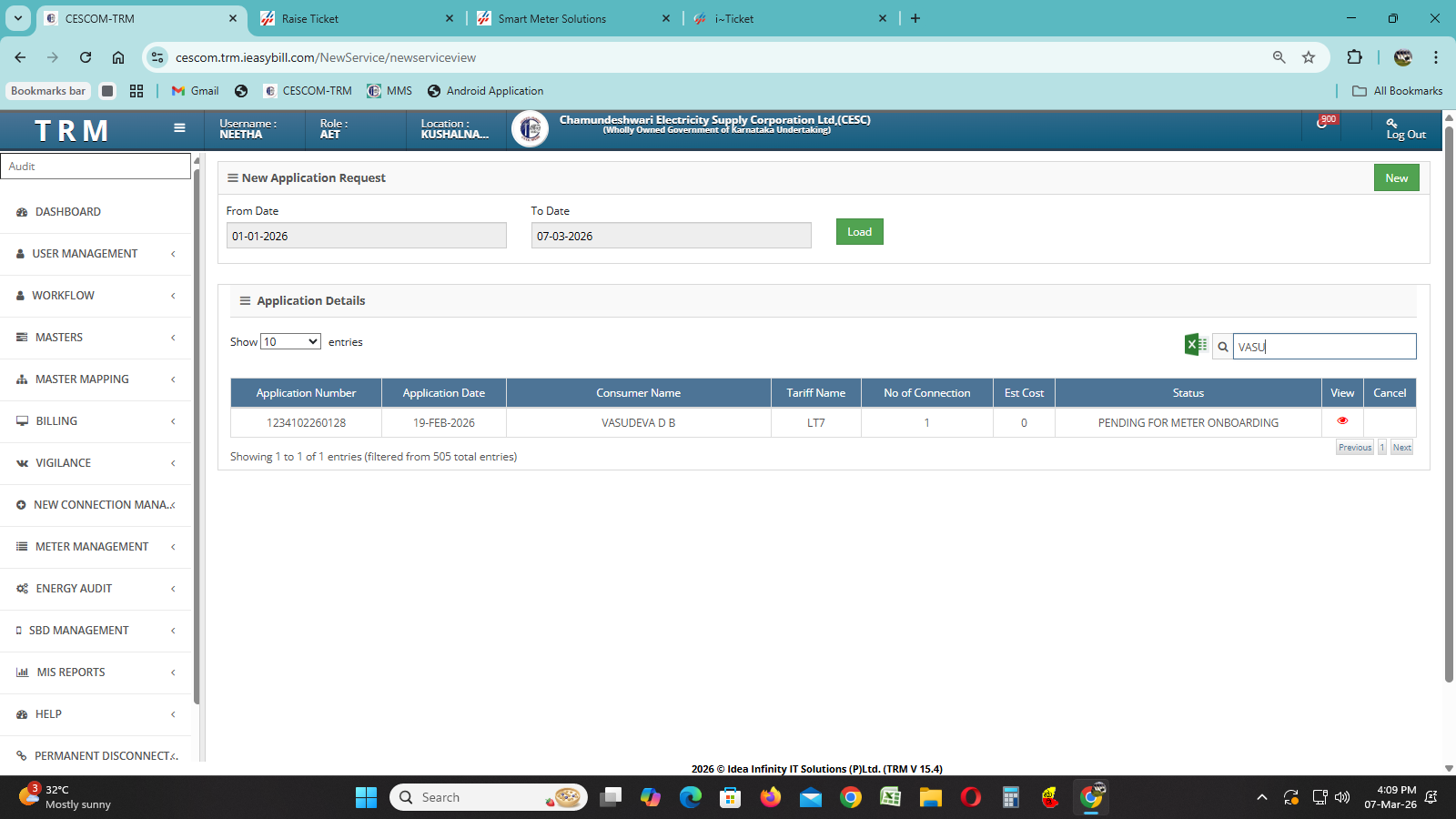Open Firefox from the taskbar

[x=771, y=798]
